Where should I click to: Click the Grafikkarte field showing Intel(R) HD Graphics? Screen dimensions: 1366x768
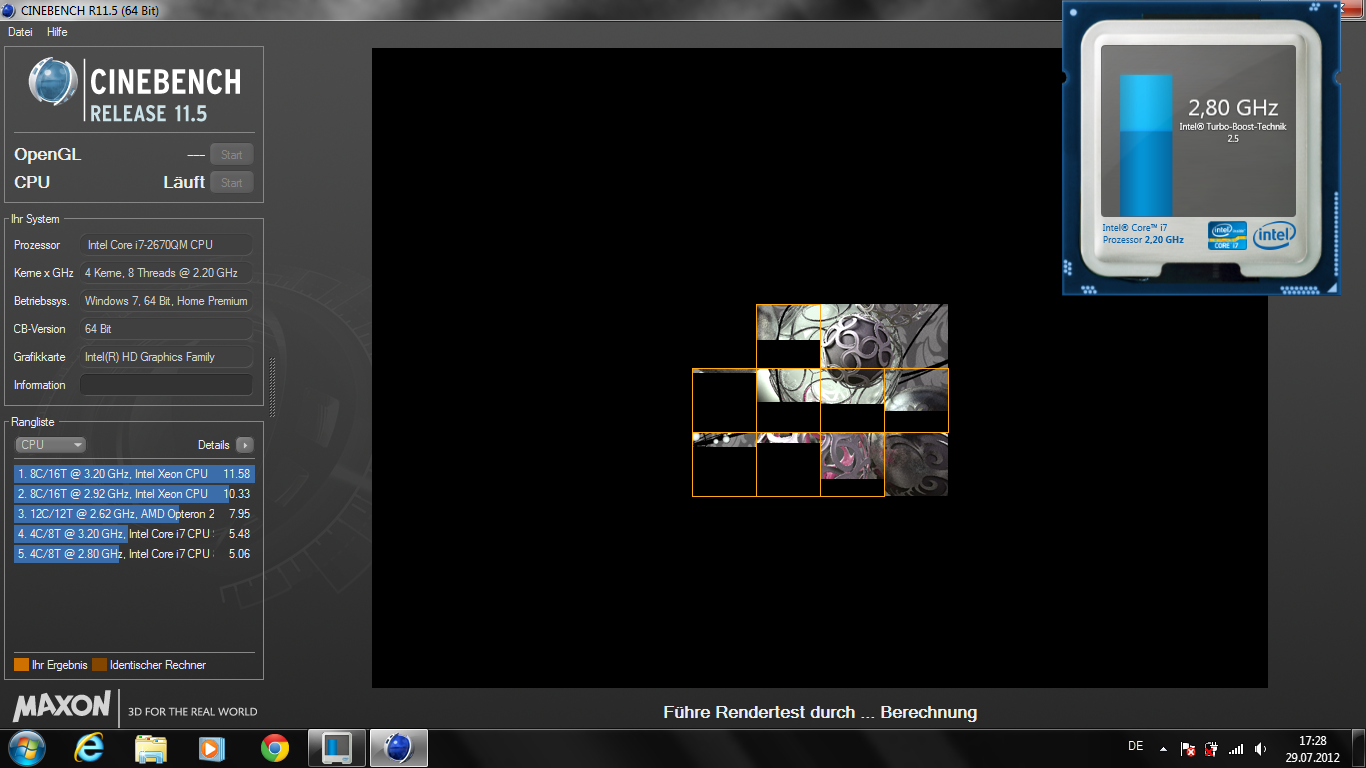click(x=166, y=357)
